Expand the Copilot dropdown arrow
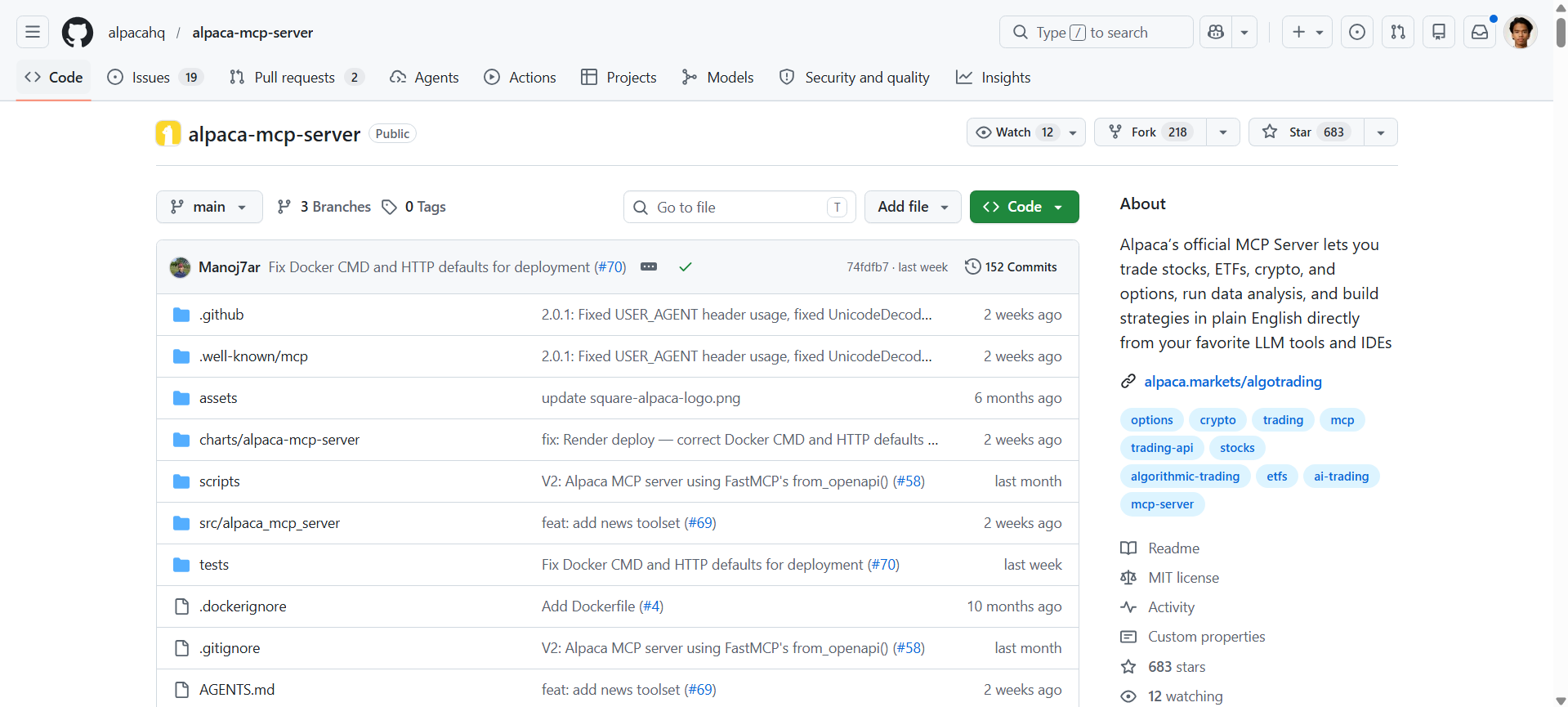 (1244, 32)
